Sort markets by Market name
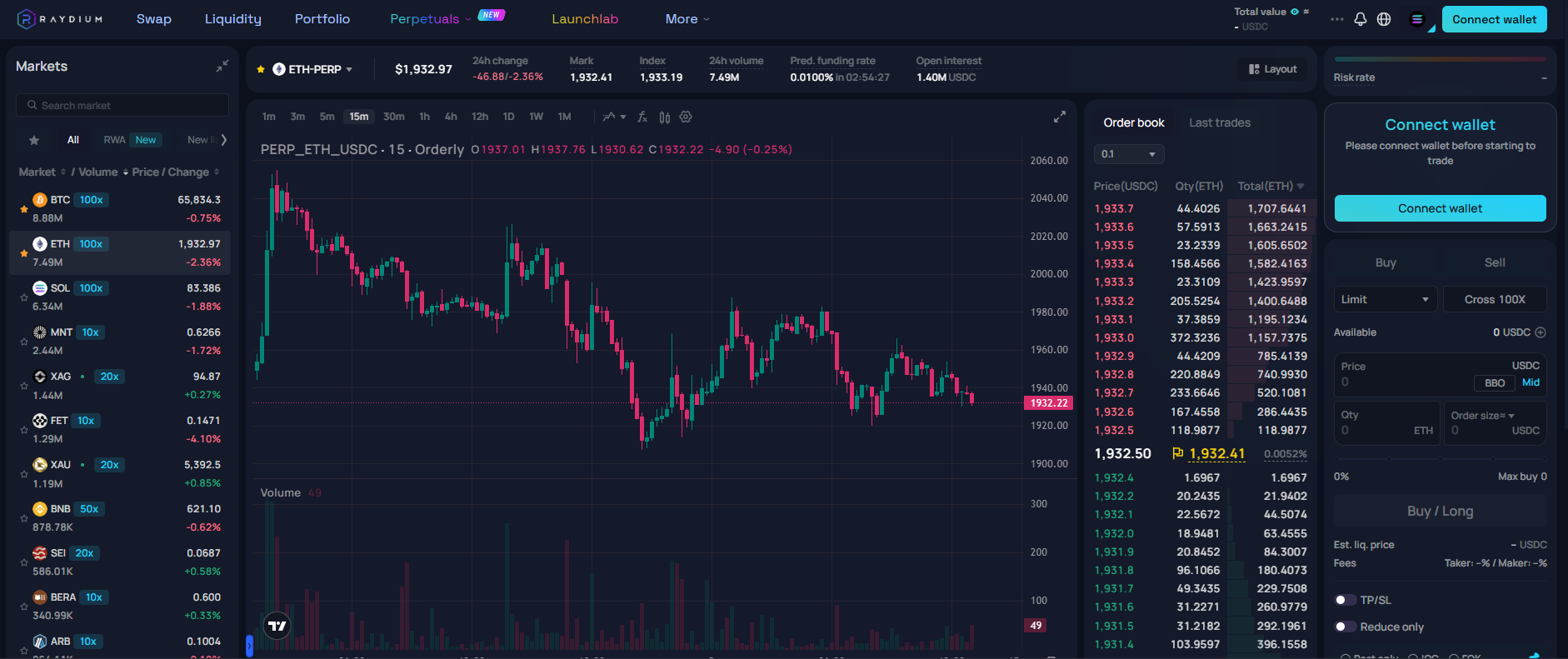 click(x=42, y=172)
